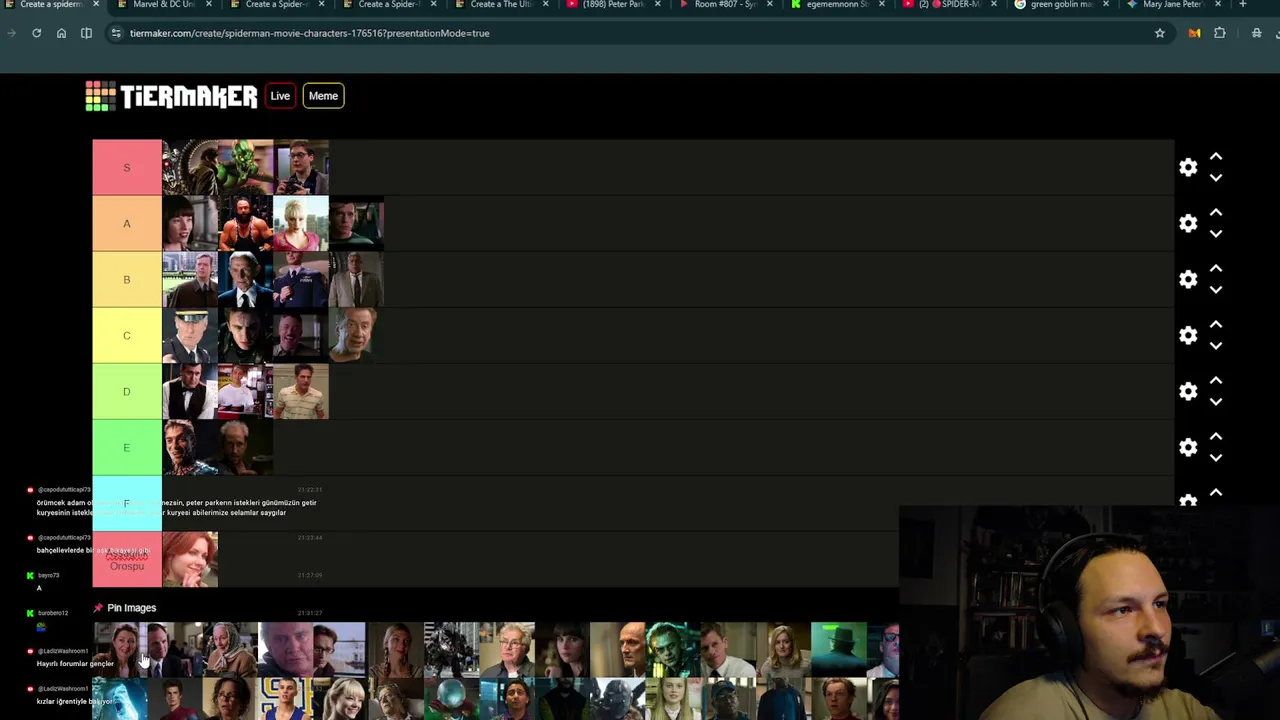View site information for tiermaker.com
Screen dimensions: 1280x720
pyautogui.click(x=116, y=33)
